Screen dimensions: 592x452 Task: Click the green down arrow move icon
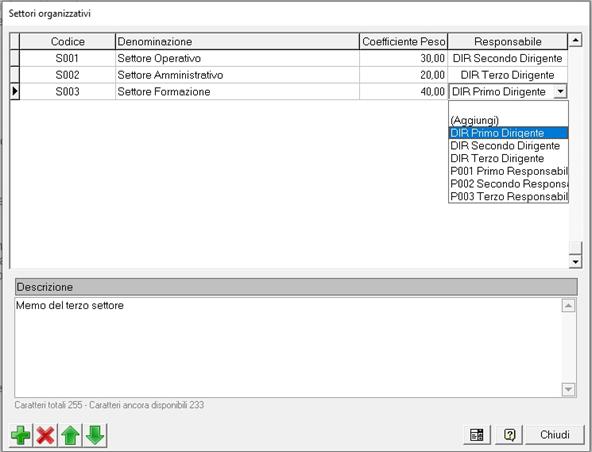click(95, 435)
